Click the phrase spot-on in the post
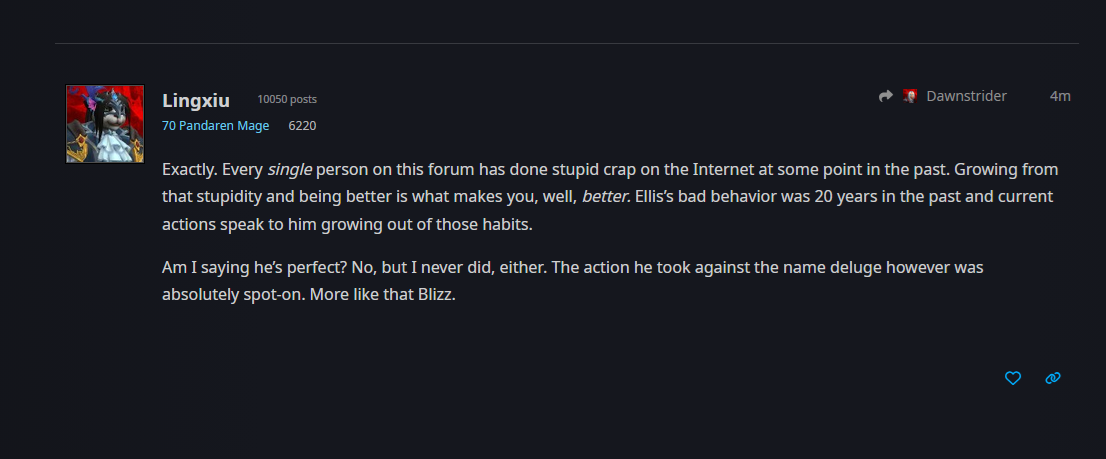 tap(265, 295)
